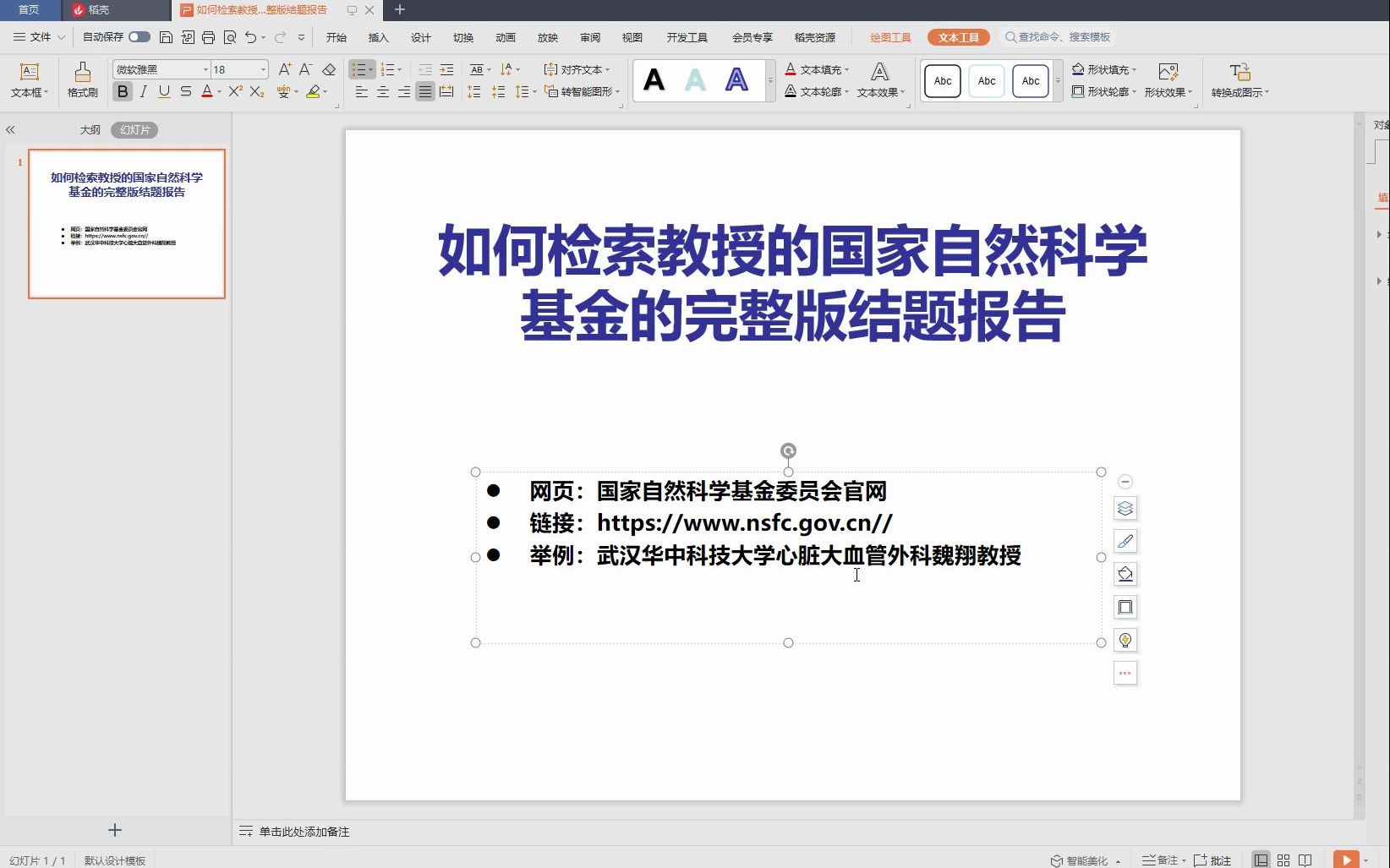Select the black A text style preset

coord(654,80)
